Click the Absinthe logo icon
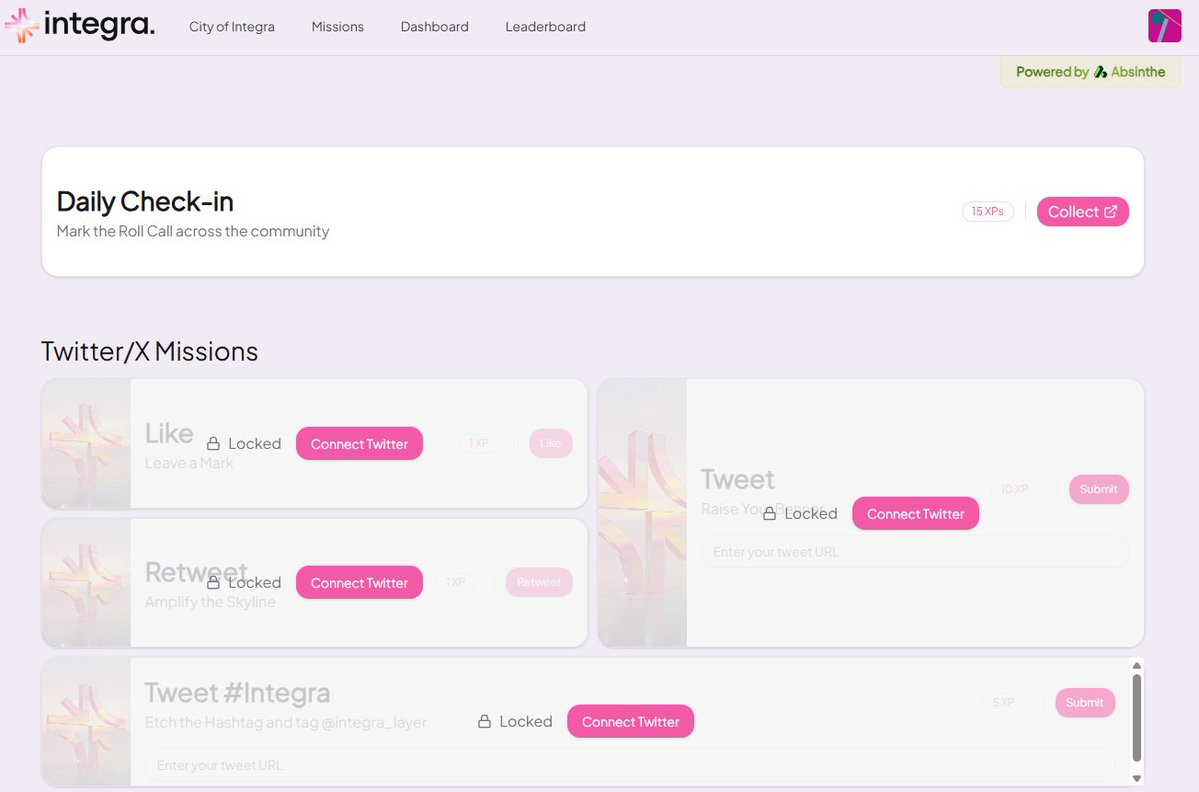The width and height of the screenshot is (1199, 792). [1100, 72]
